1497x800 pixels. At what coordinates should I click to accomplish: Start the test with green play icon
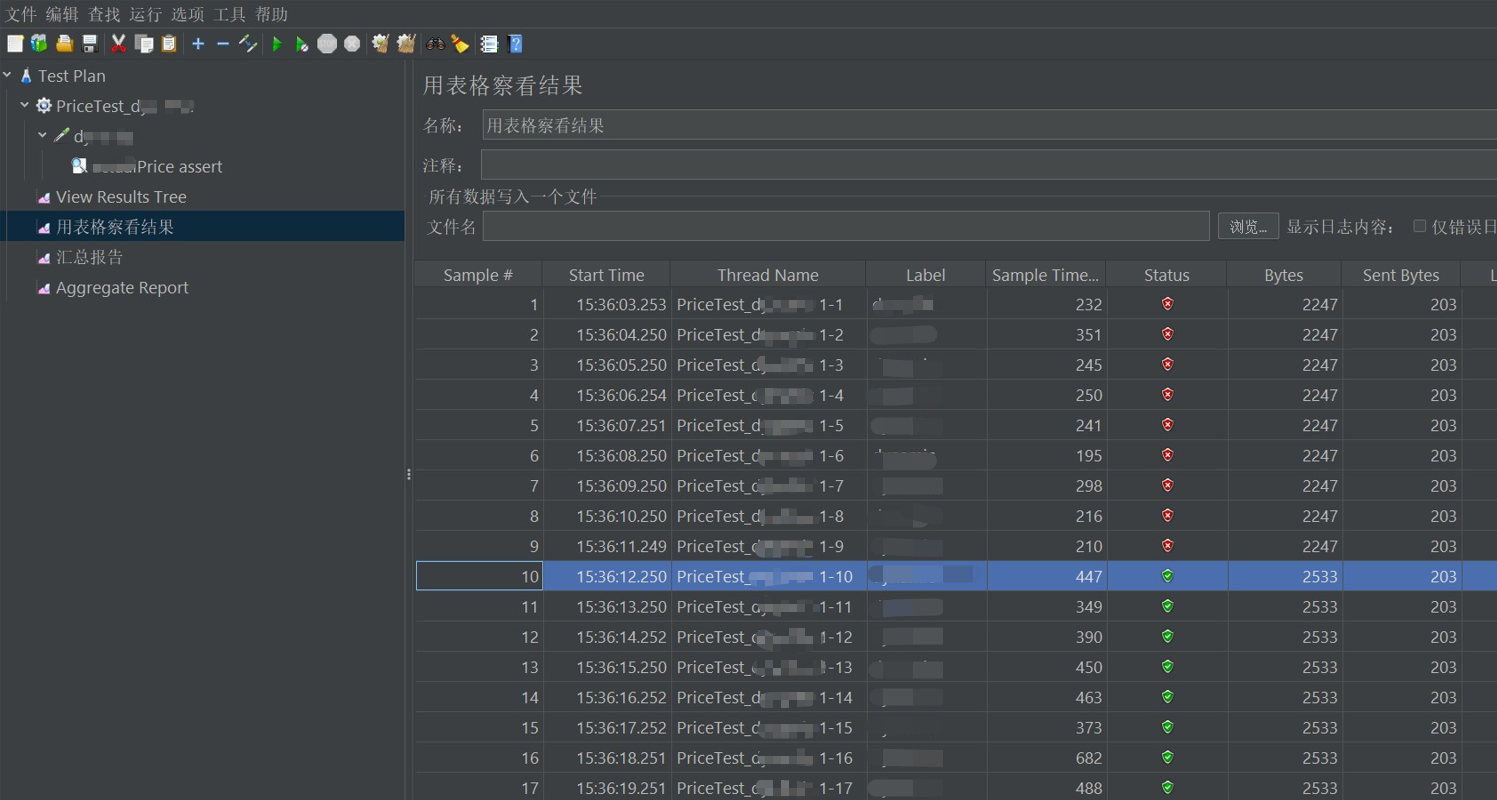click(x=277, y=44)
